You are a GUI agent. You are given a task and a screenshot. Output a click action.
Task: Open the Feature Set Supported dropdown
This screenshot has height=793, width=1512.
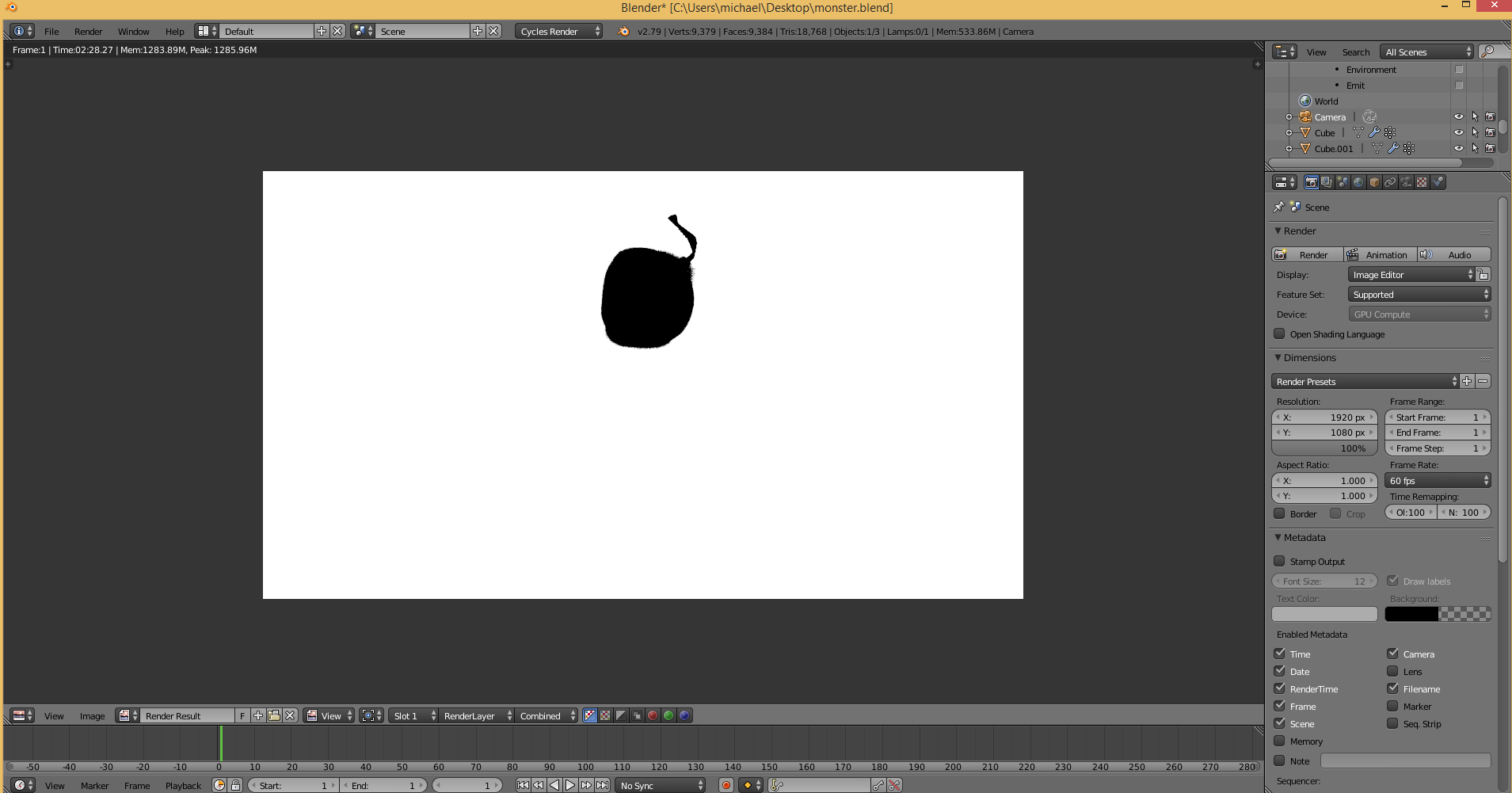click(1419, 294)
